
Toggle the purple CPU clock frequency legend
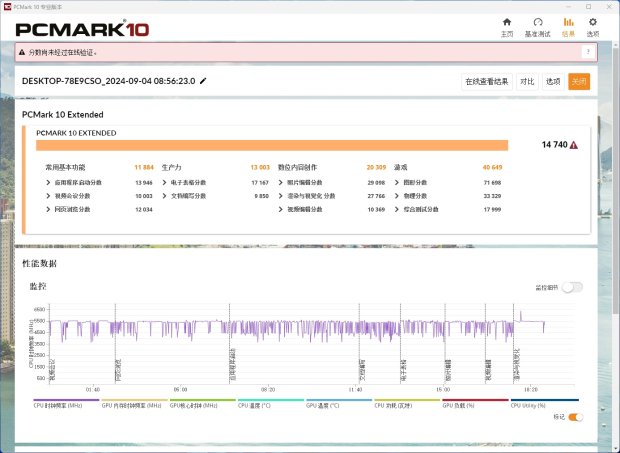pyautogui.click(x=66, y=404)
